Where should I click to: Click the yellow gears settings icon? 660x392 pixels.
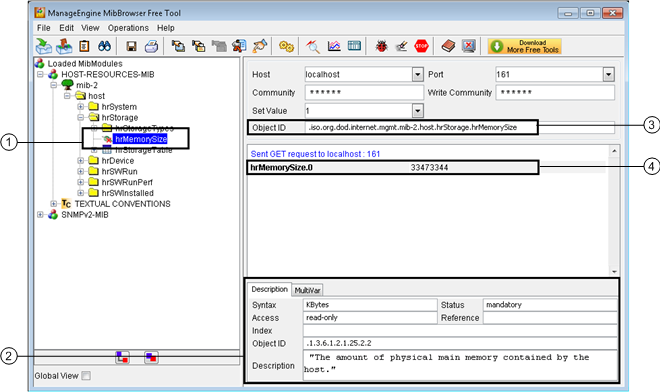click(x=286, y=46)
